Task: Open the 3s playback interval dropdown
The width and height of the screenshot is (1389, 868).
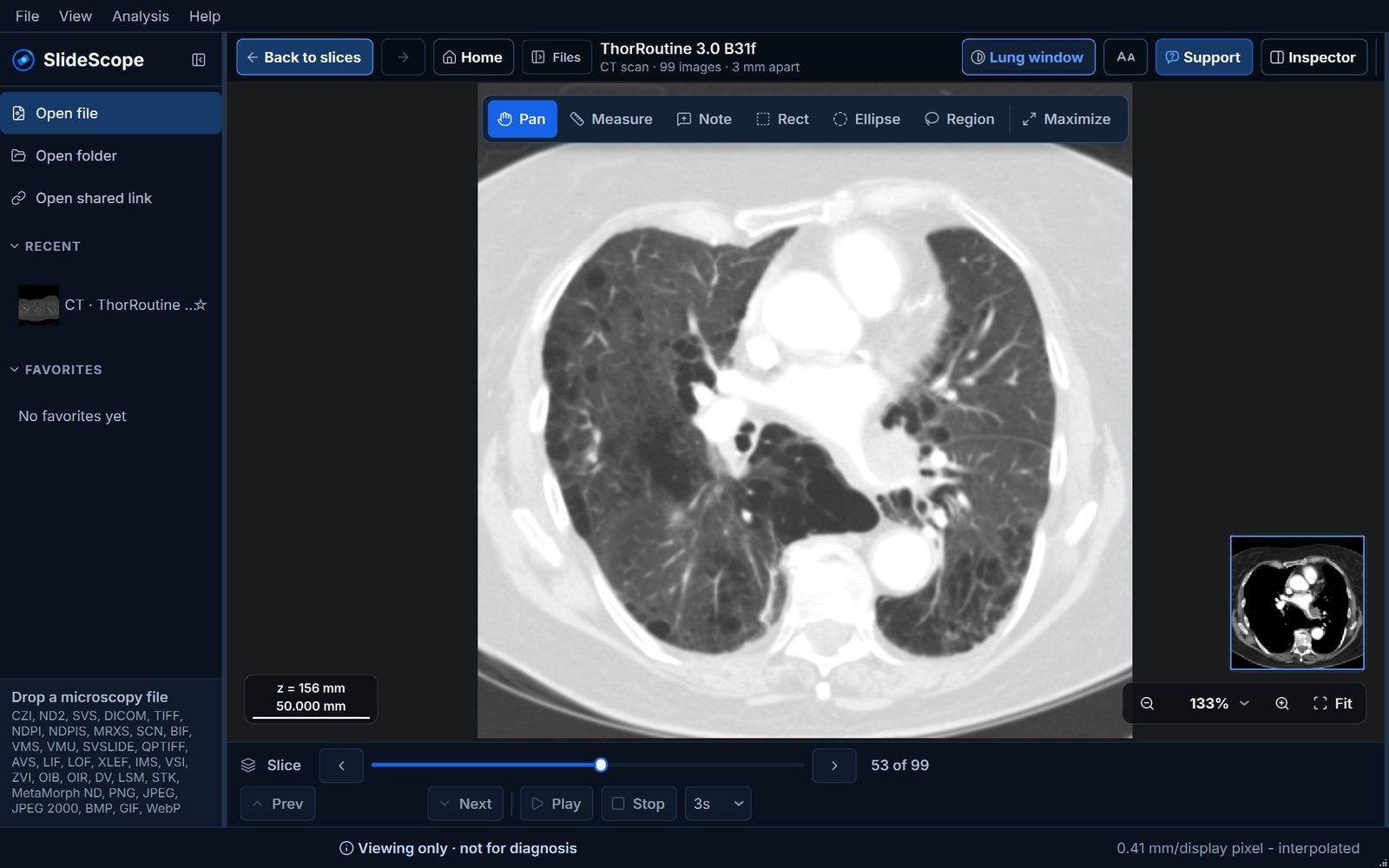Action: click(x=718, y=804)
